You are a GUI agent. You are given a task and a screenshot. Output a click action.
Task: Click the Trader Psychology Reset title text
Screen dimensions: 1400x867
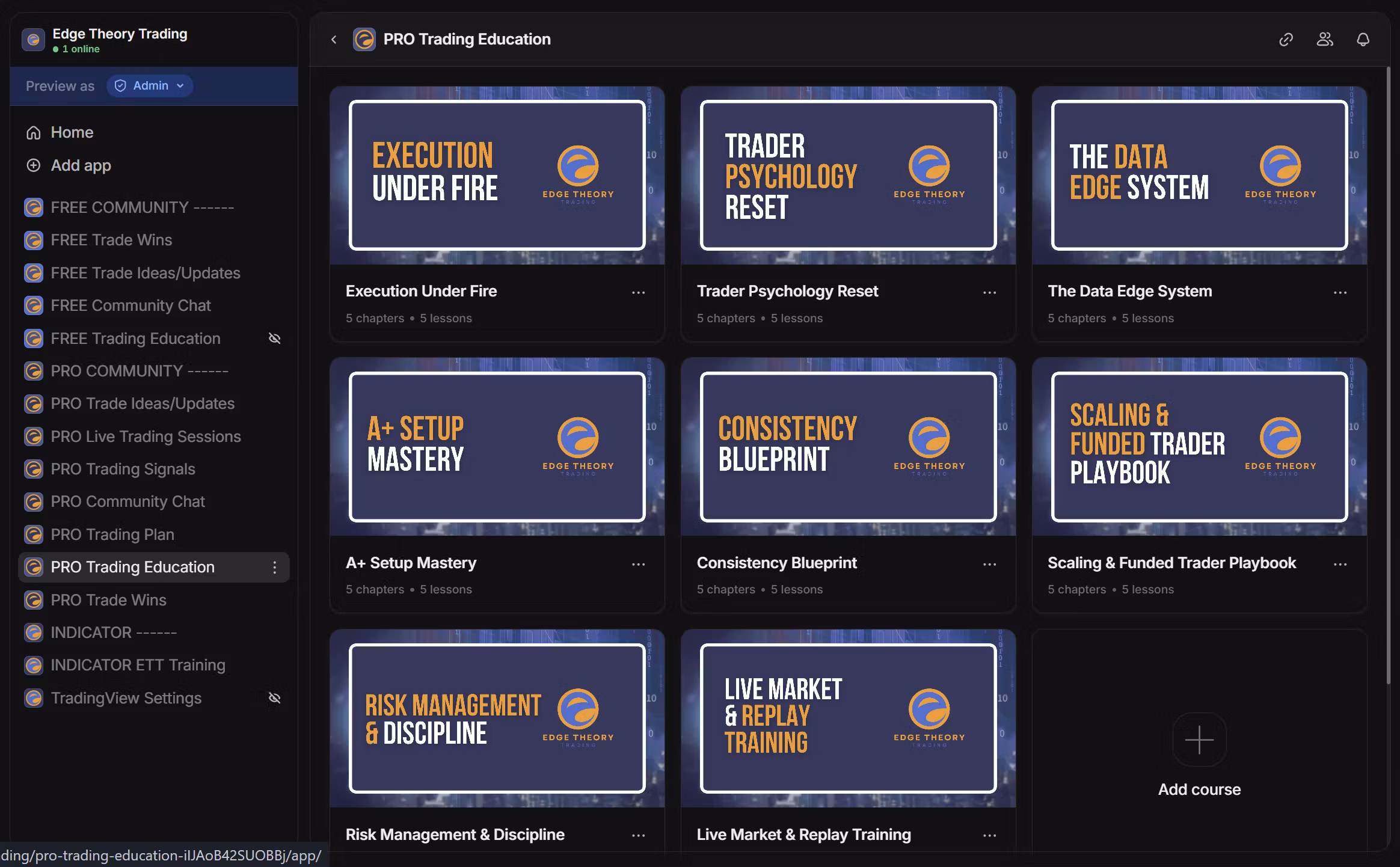coord(787,291)
